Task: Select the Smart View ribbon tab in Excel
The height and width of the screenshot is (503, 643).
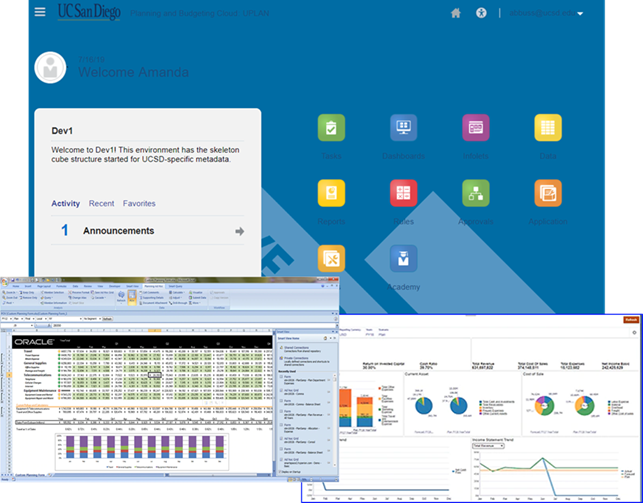Action: coord(132,286)
